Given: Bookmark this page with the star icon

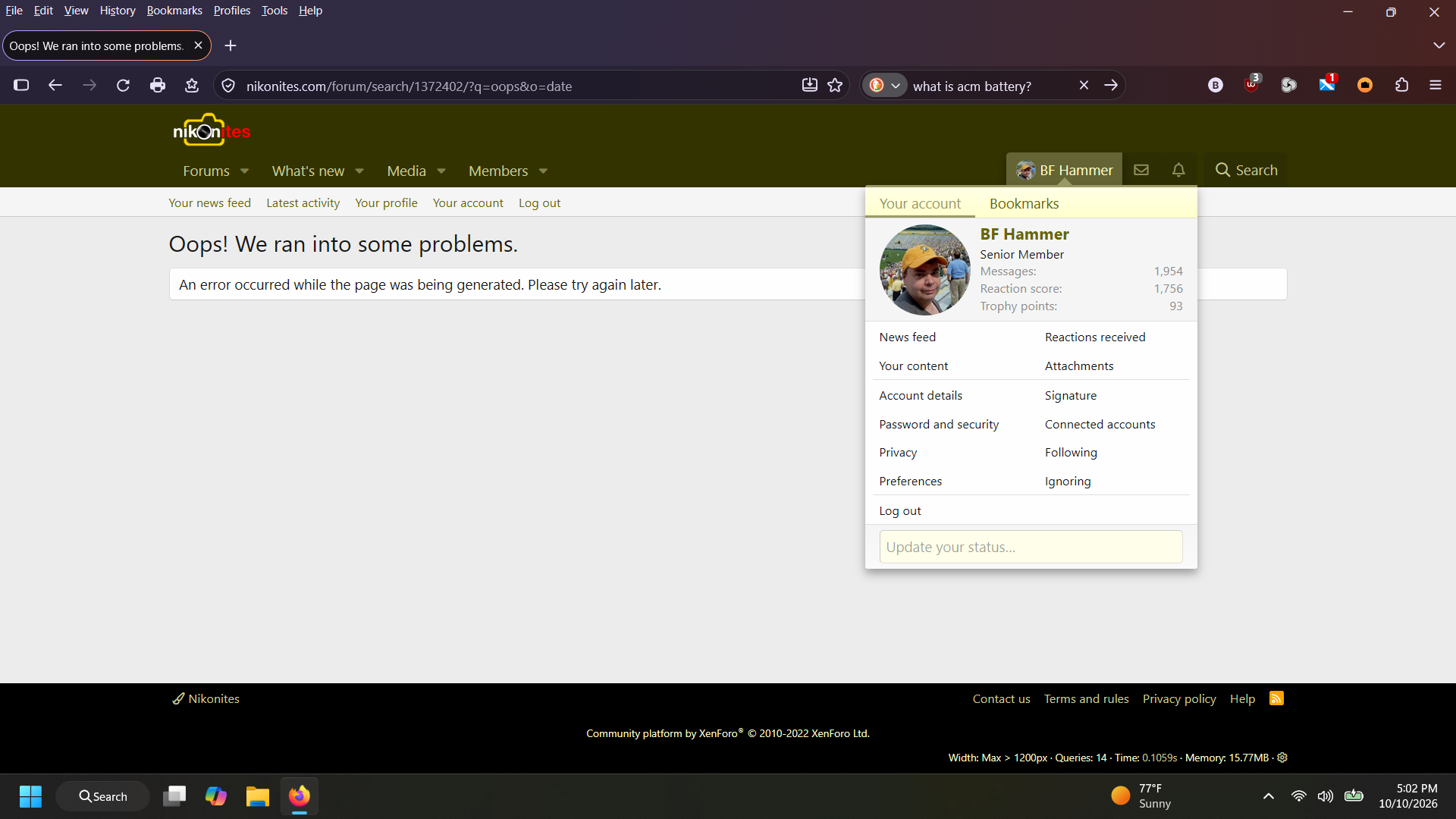Looking at the screenshot, I should coord(835,86).
